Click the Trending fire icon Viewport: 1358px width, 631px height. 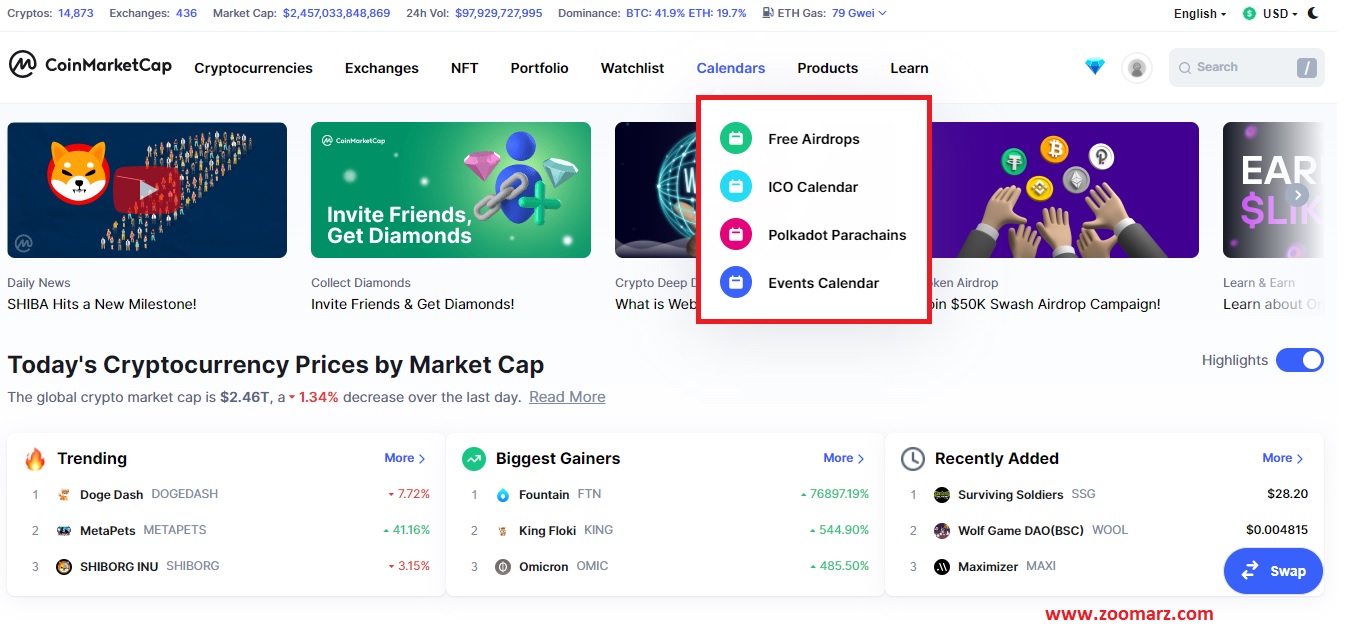tap(35, 459)
